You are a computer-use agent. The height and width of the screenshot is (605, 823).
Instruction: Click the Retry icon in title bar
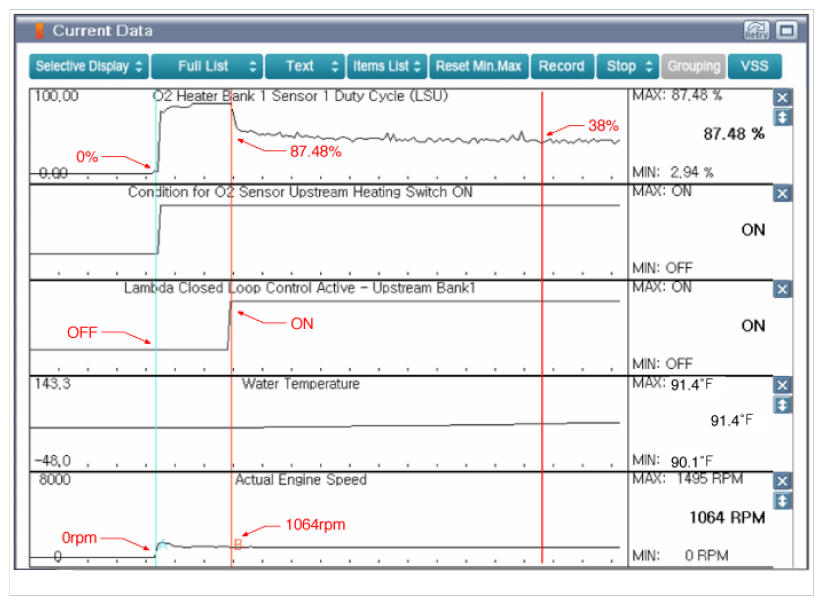click(x=757, y=31)
